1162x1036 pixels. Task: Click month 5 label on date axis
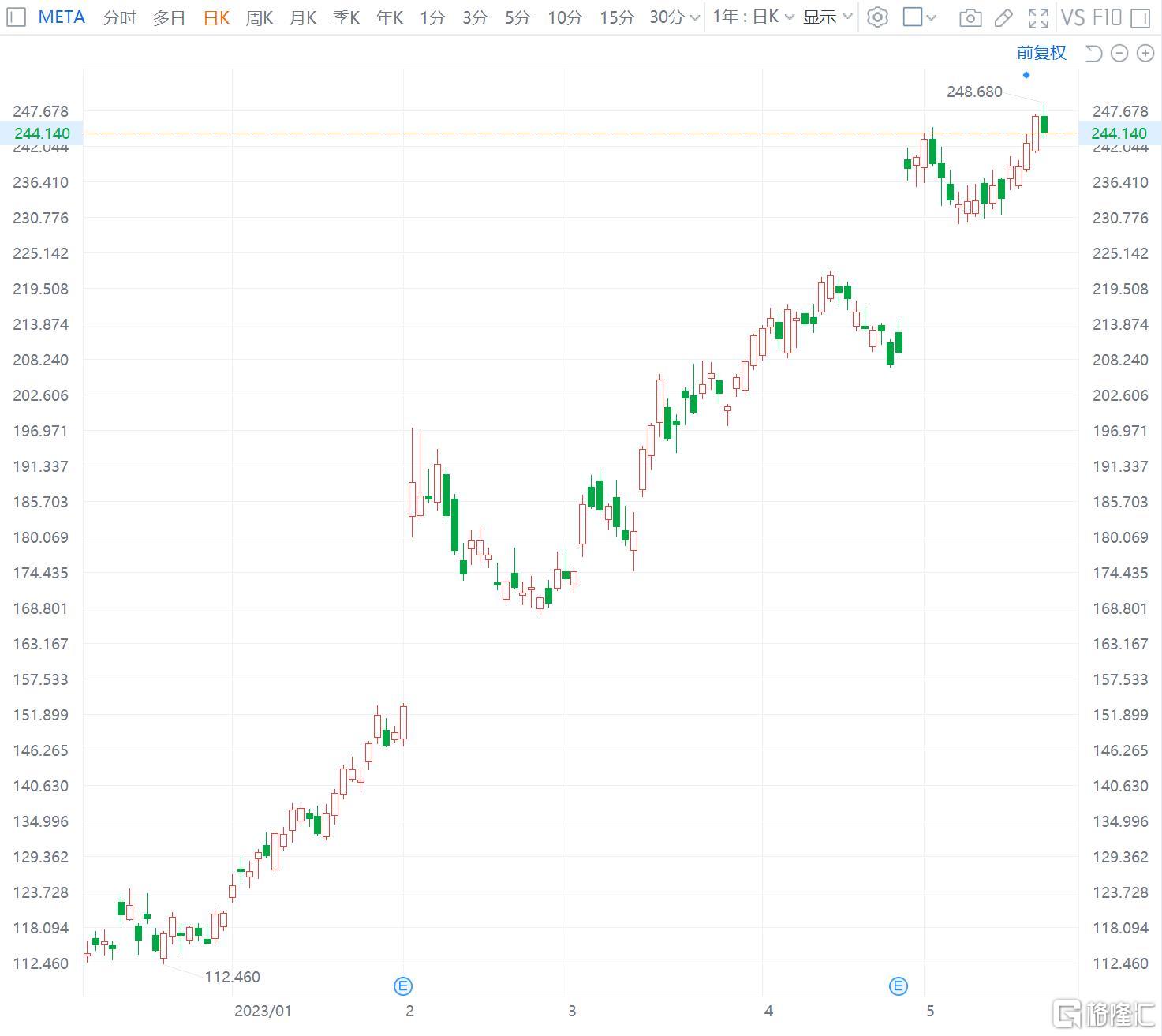(930, 1011)
